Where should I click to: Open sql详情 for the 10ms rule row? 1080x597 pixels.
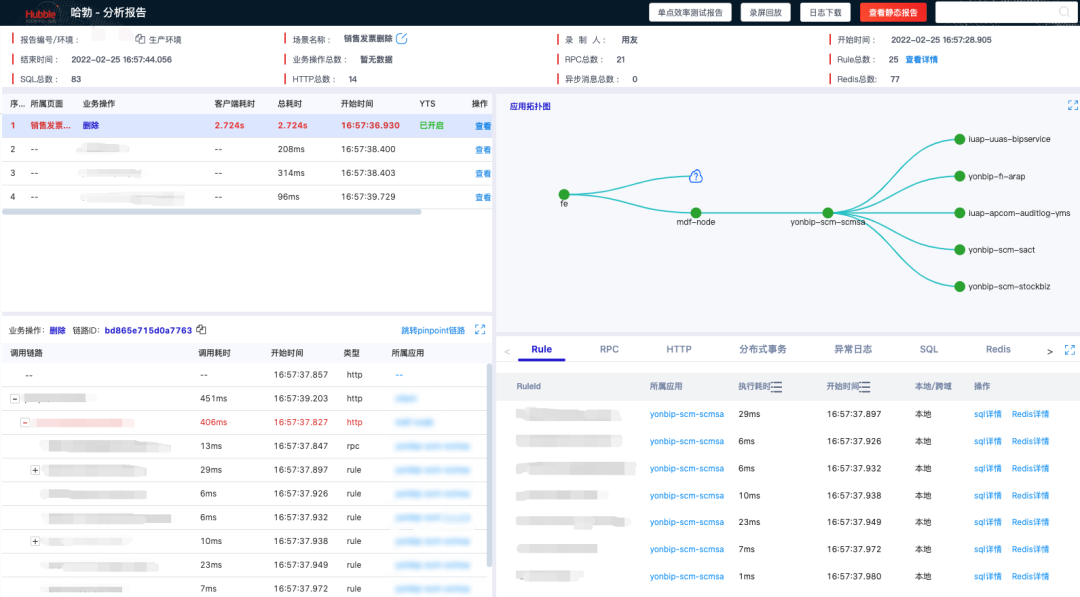click(x=988, y=495)
